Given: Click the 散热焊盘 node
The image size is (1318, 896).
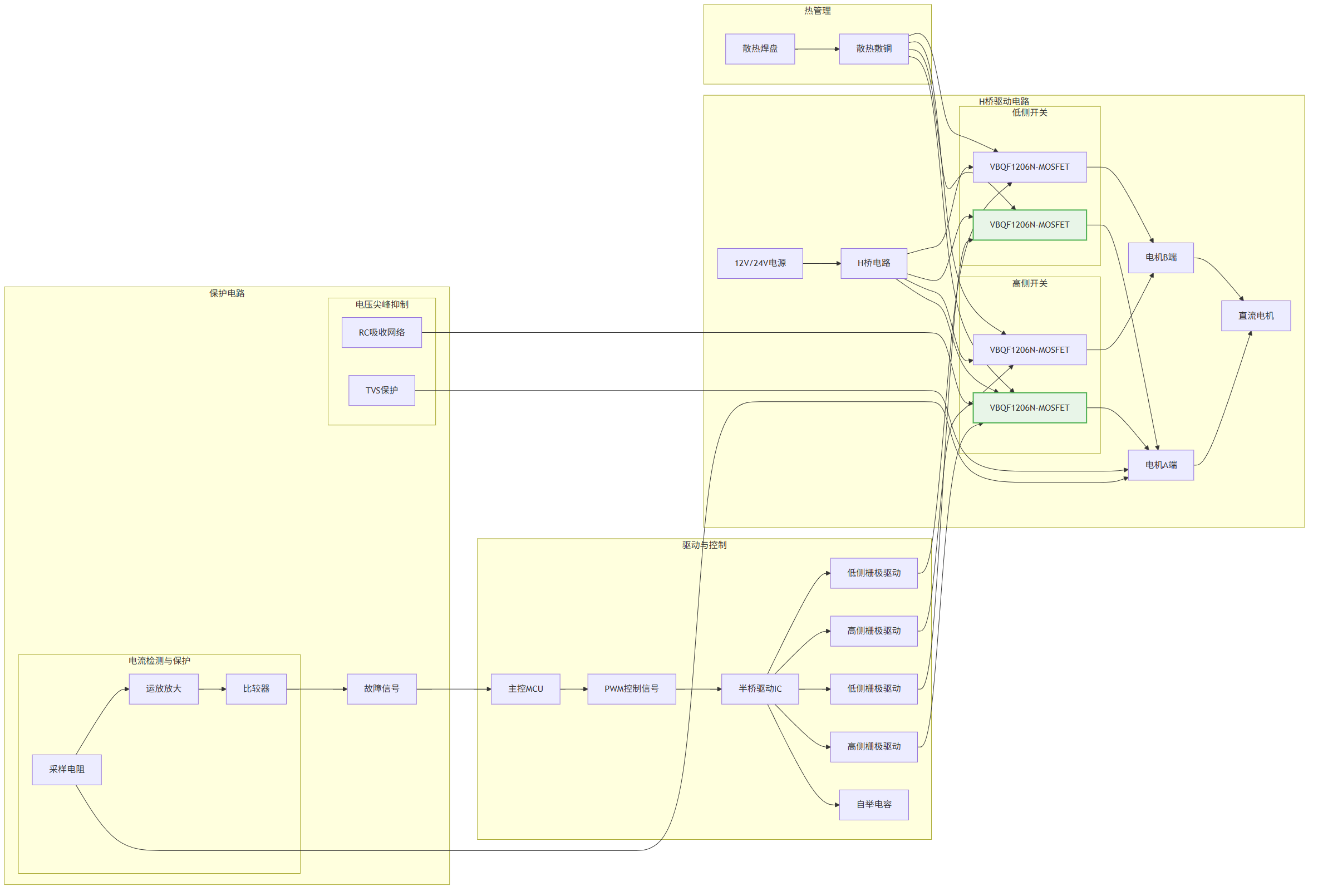Looking at the screenshot, I should pyautogui.click(x=760, y=49).
